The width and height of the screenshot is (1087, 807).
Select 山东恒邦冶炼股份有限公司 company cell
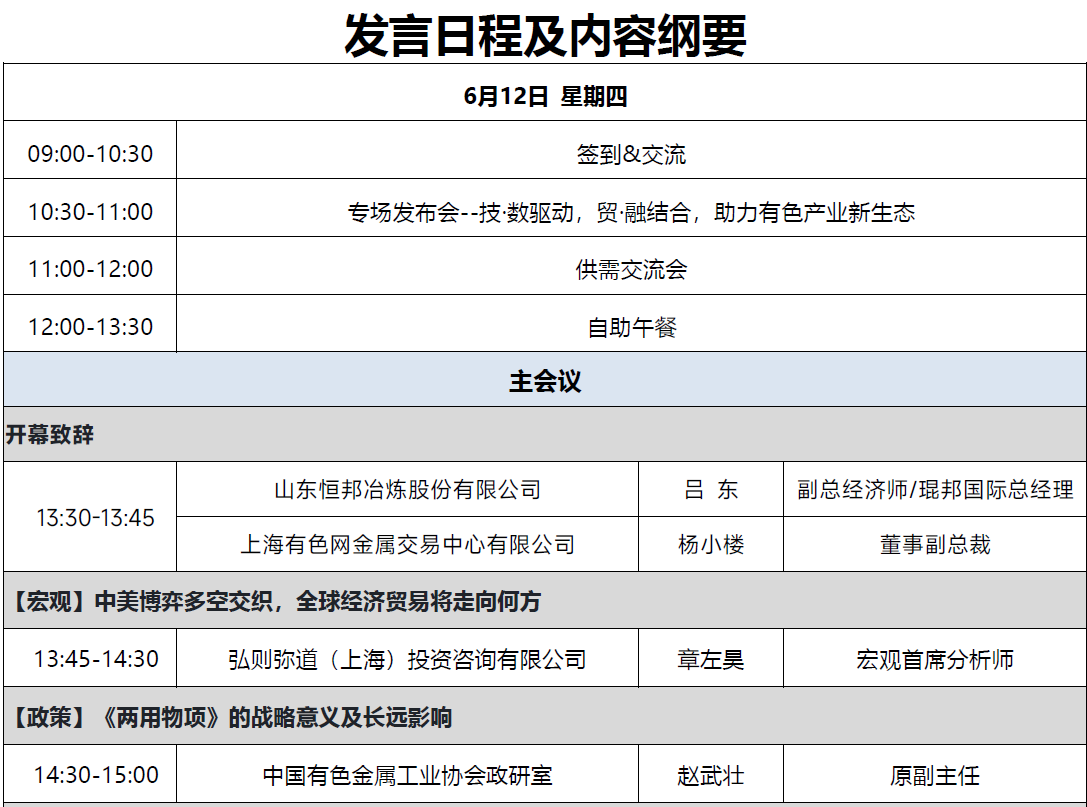408,489
